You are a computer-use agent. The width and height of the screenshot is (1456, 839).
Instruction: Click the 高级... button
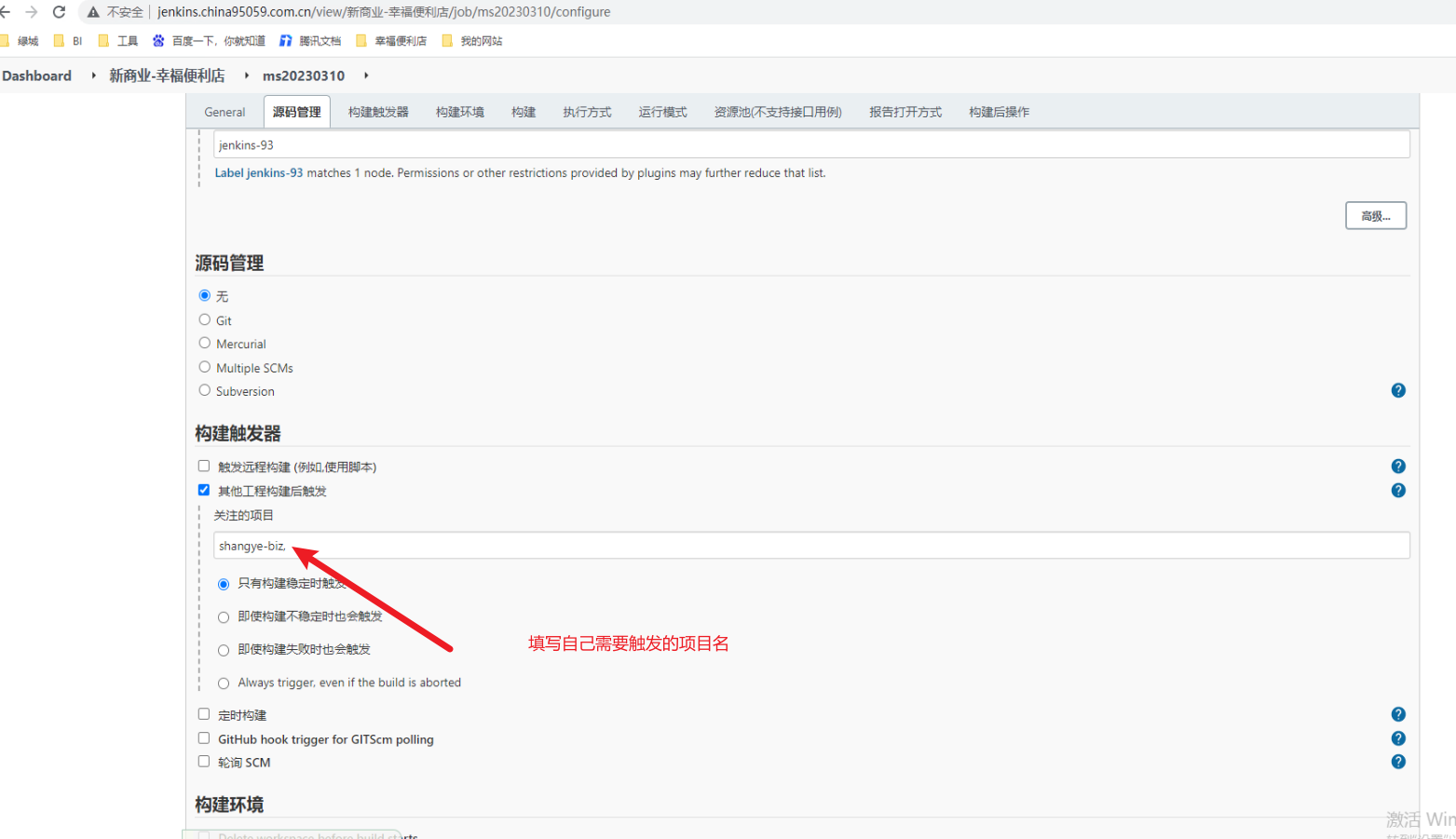tap(1376, 216)
